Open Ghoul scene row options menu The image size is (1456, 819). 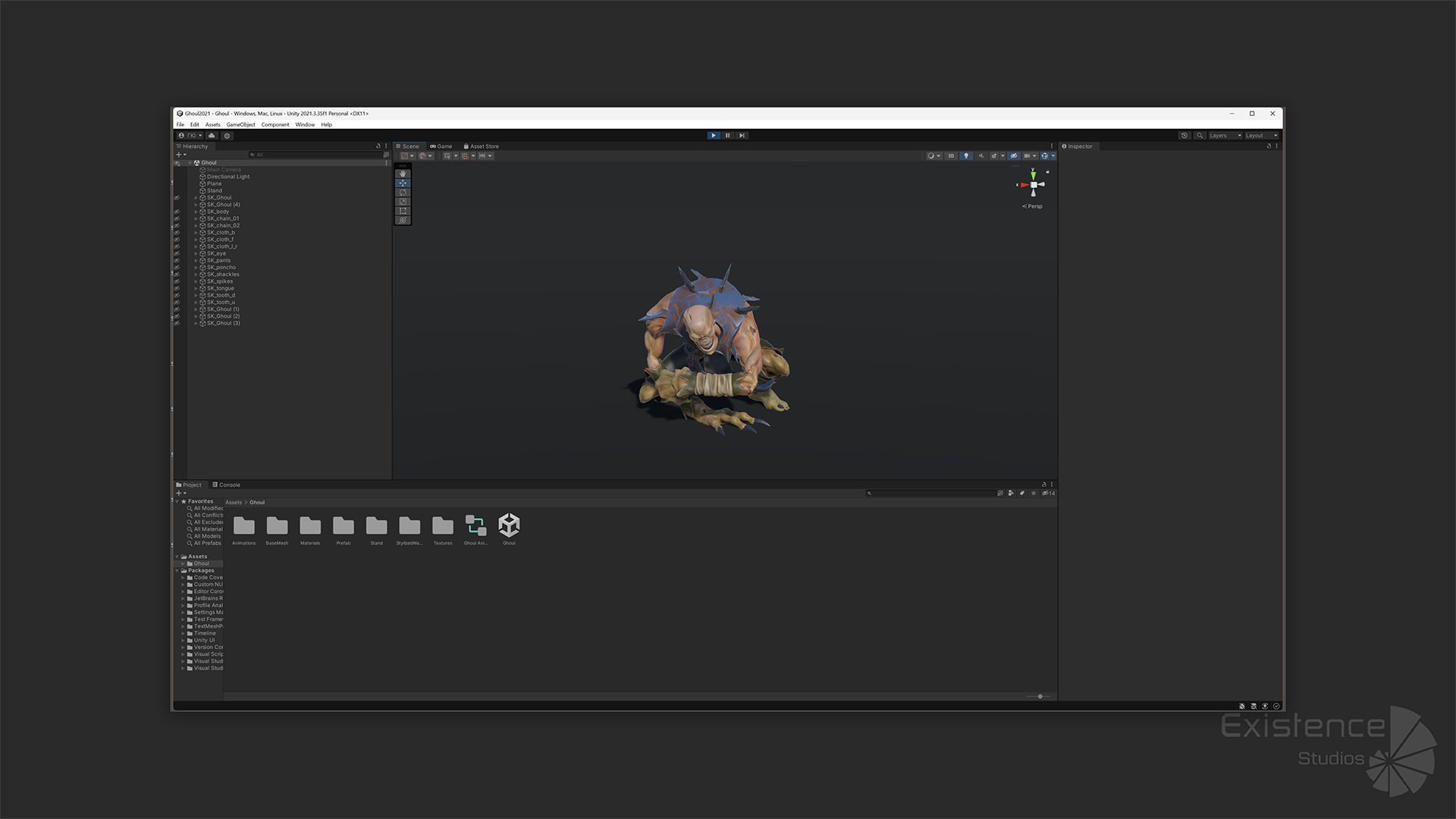tap(386, 163)
